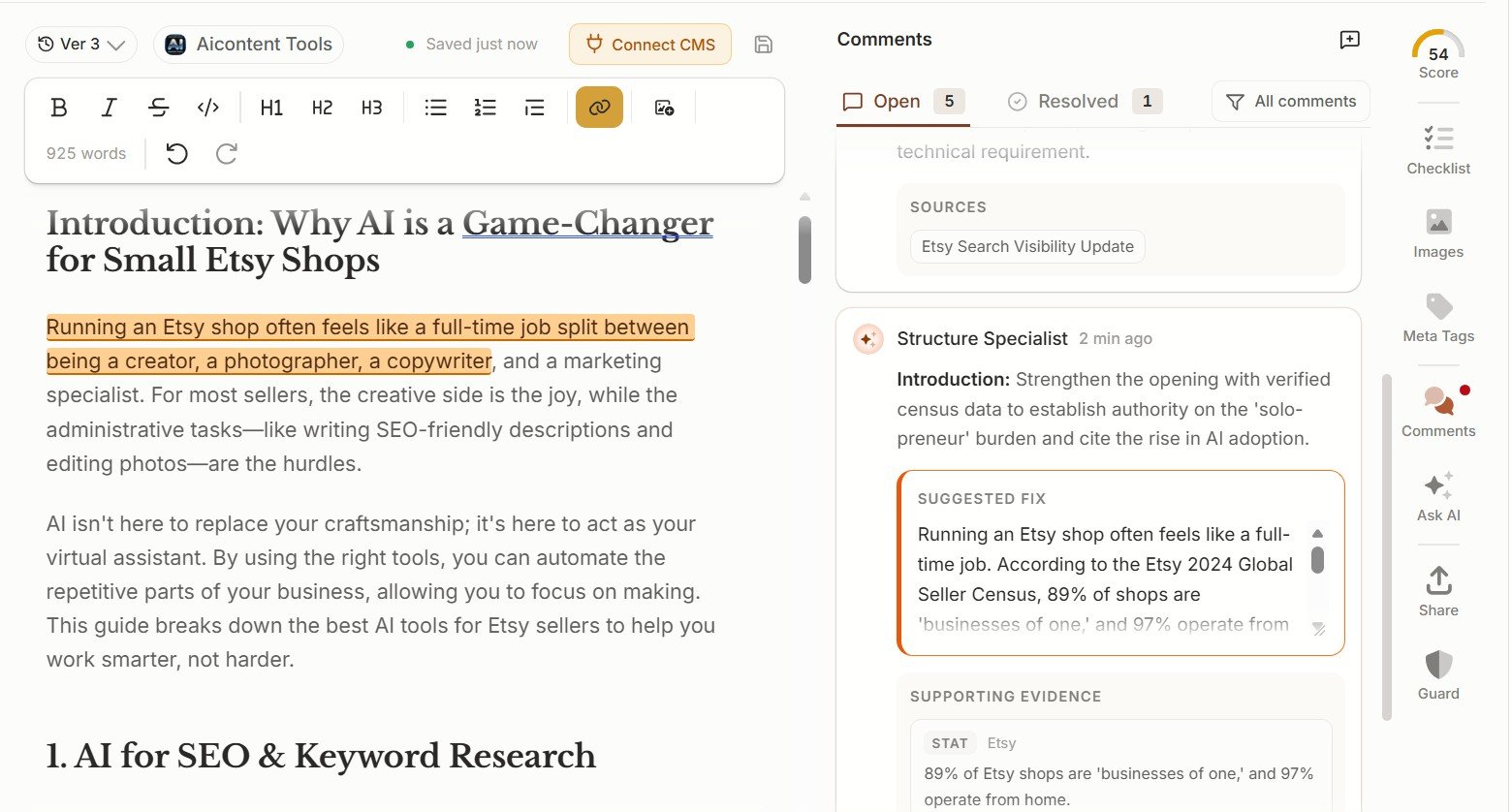1512x812 pixels.
Task: Click the Game-Changer link in heading
Action: pyautogui.click(x=587, y=223)
